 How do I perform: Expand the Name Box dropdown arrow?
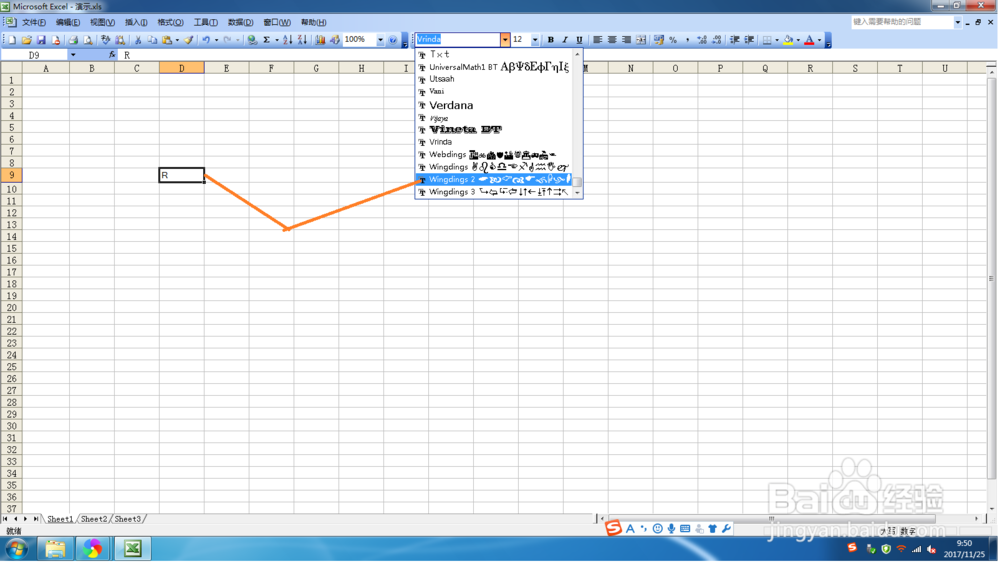[73, 56]
